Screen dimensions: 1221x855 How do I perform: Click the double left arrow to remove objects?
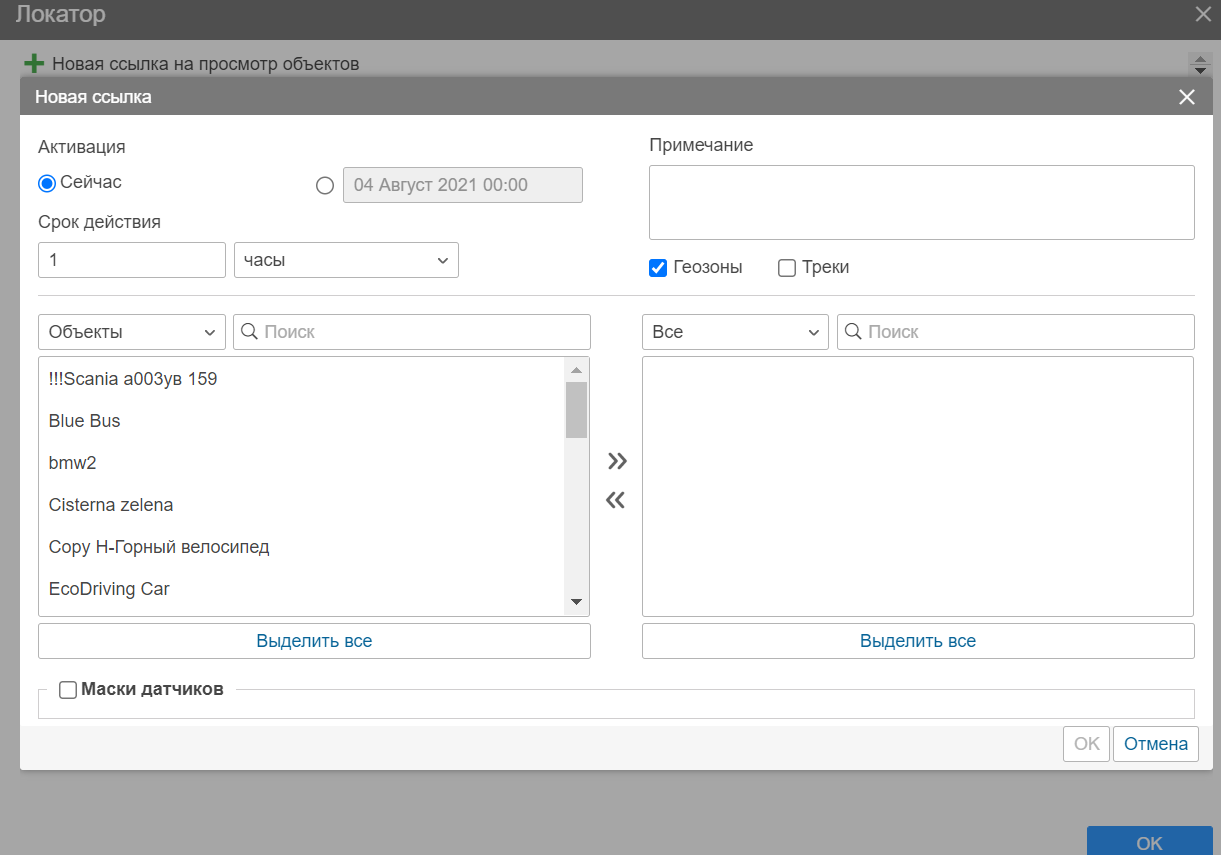pyautogui.click(x=615, y=500)
